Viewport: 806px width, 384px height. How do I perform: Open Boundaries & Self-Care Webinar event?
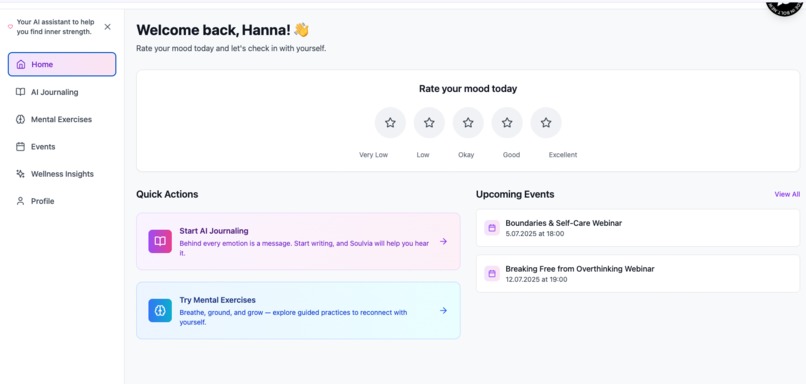[638, 228]
